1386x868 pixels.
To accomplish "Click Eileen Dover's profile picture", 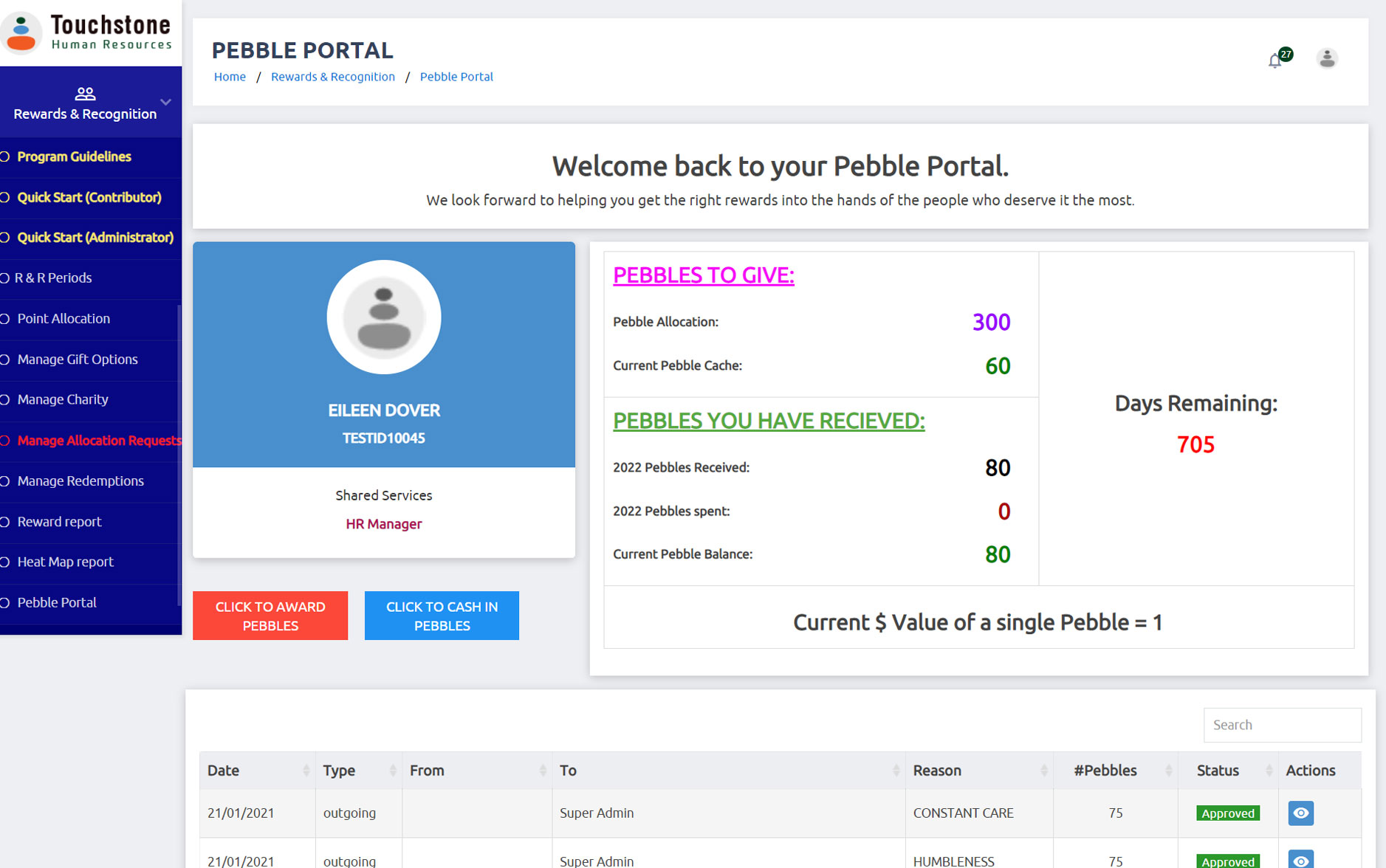I will (383, 317).
